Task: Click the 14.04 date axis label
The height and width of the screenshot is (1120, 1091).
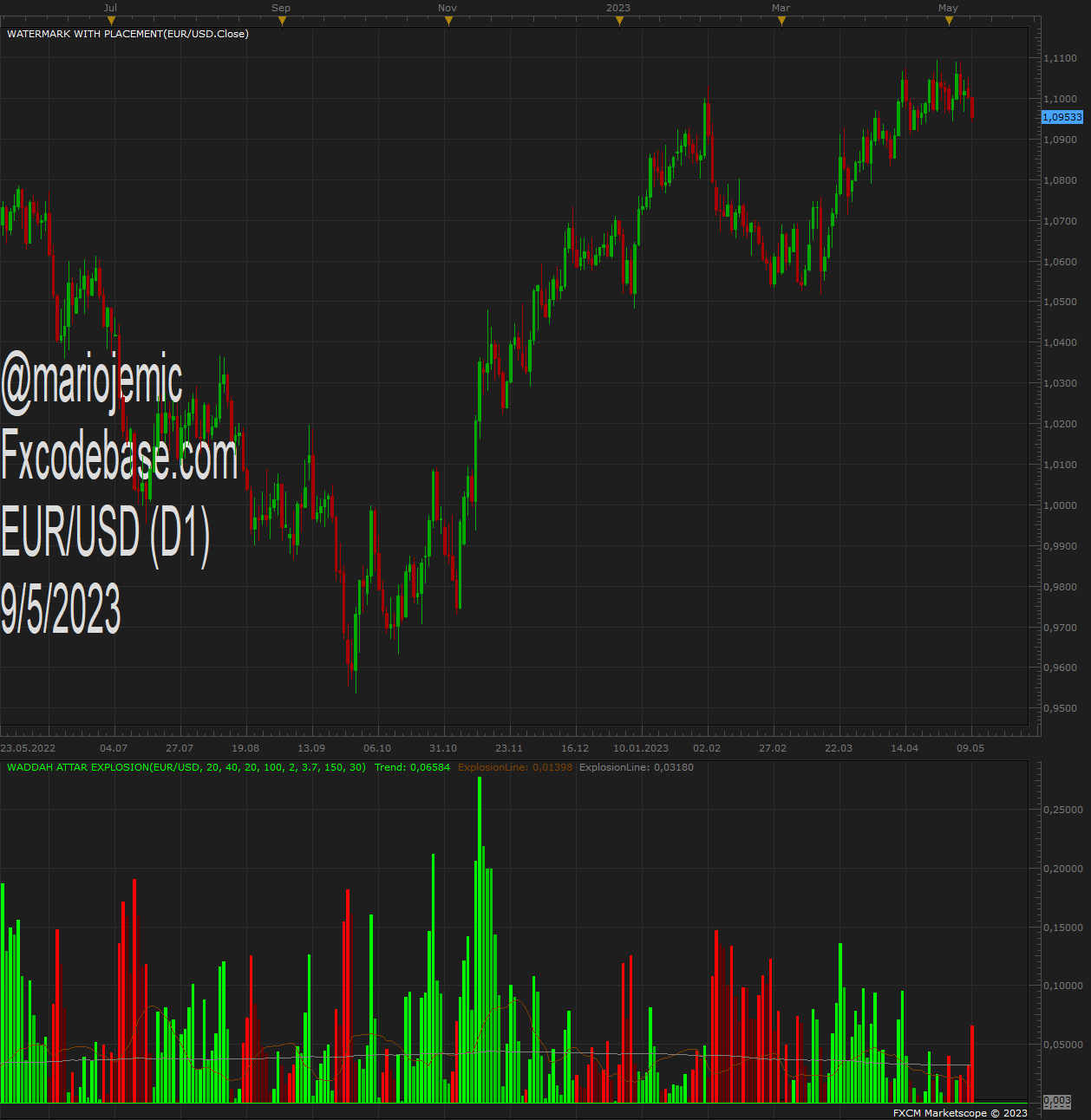Action: click(905, 748)
